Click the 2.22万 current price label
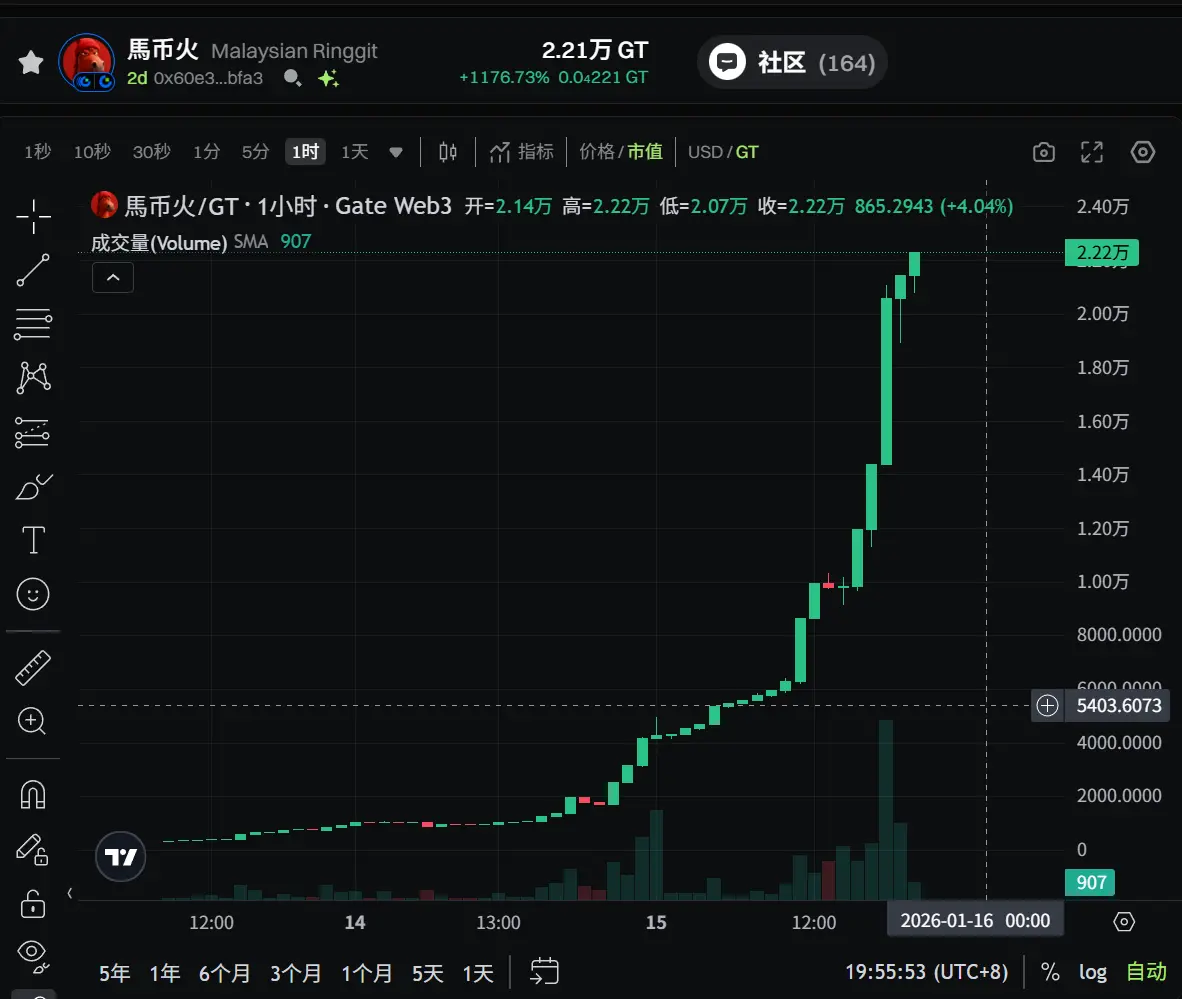Image resolution: width=1182 pixels, height=999 pixels. pyautogui.click(x=1101, y=253)
